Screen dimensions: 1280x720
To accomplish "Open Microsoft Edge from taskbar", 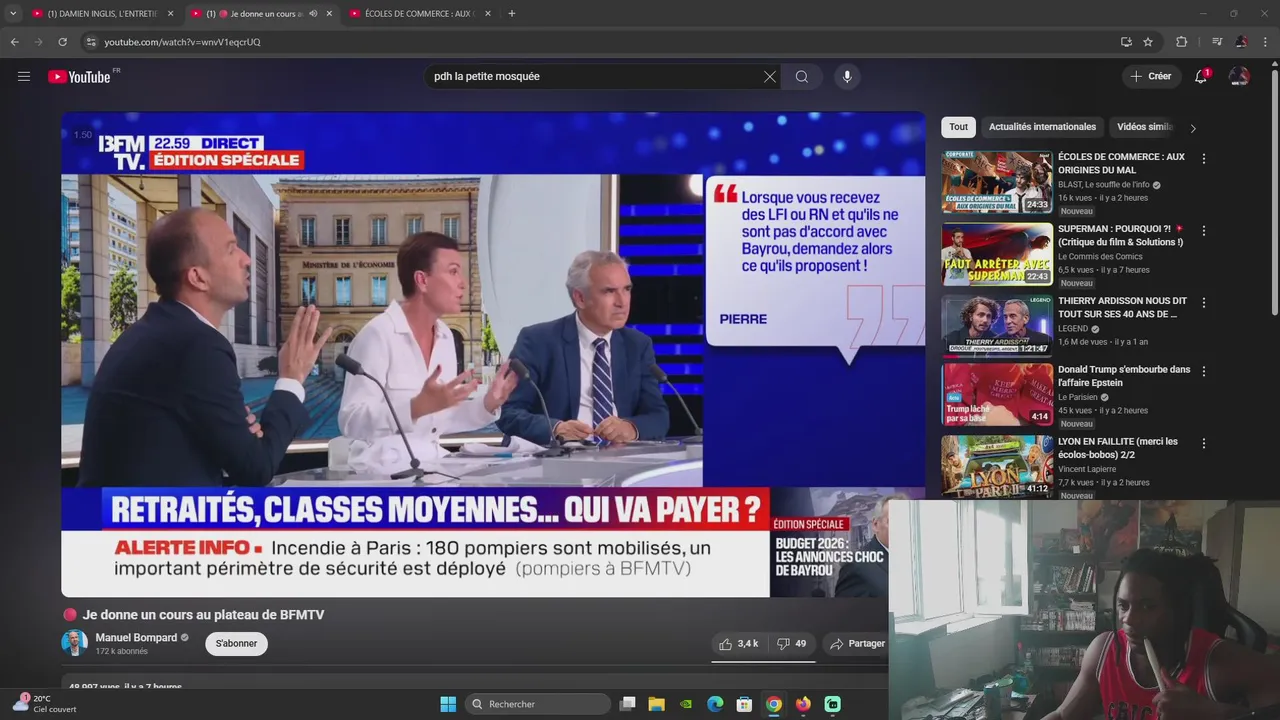I will [715, 704].
